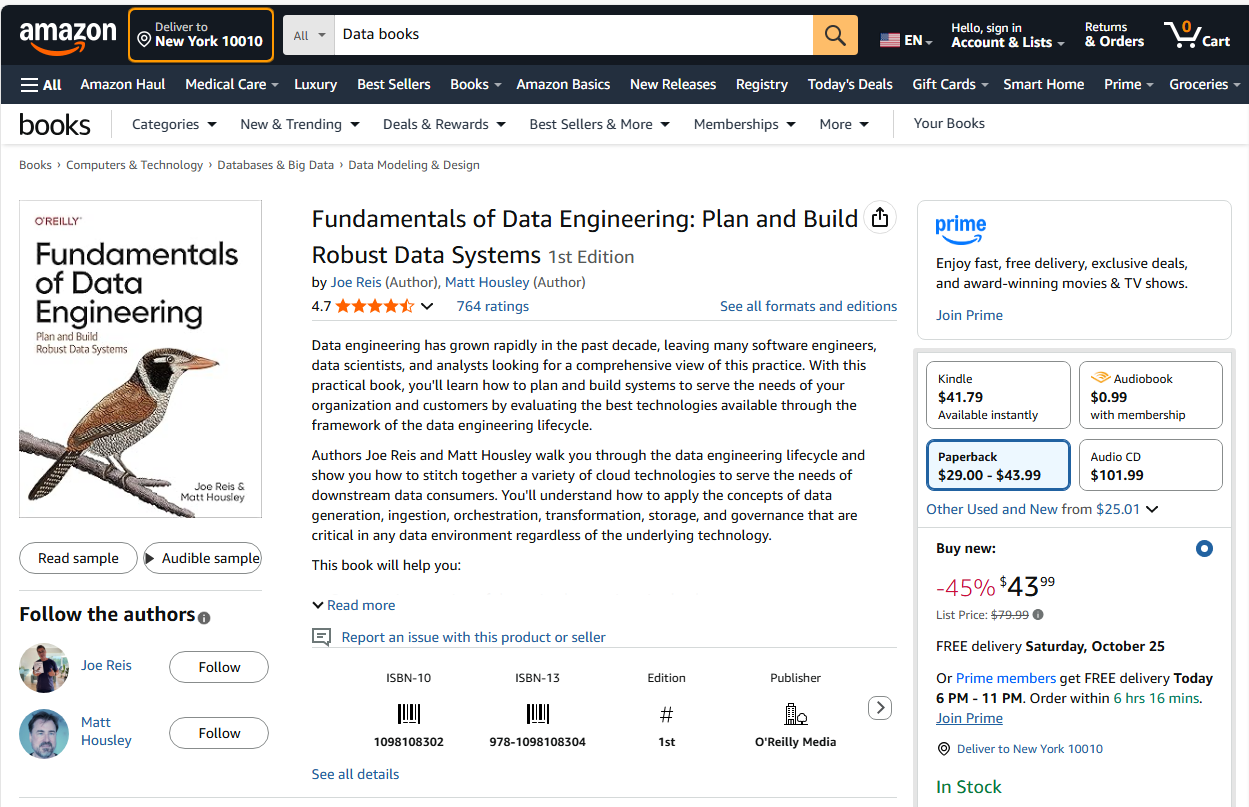Click the List Price info icon
This screenshot has height=807, width=1249.
[x=1037, y=615]
